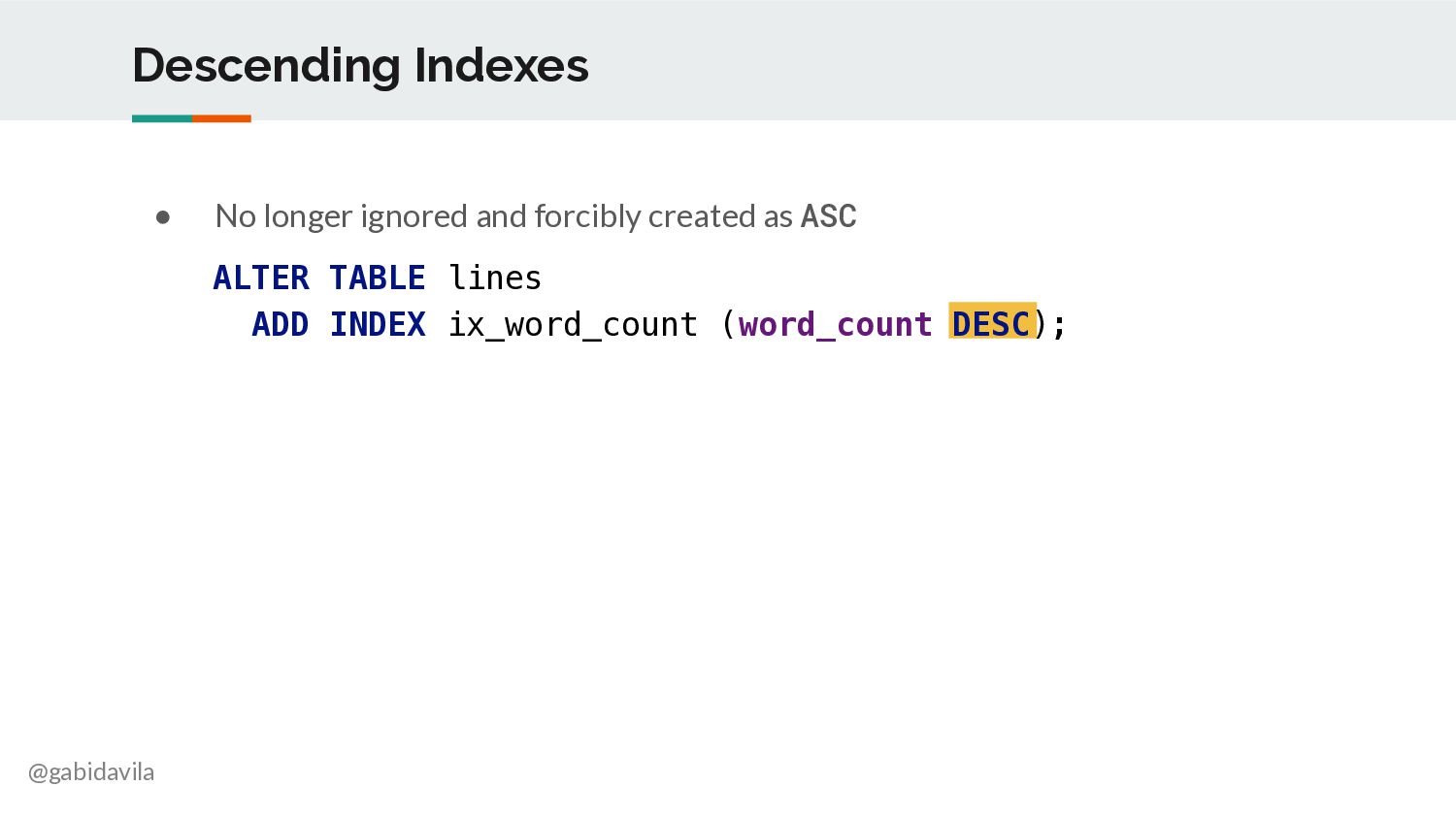The height and width of the screenshot is (819, 1456).
Task: Click the purple word_count column name
Action: [835, 325]
